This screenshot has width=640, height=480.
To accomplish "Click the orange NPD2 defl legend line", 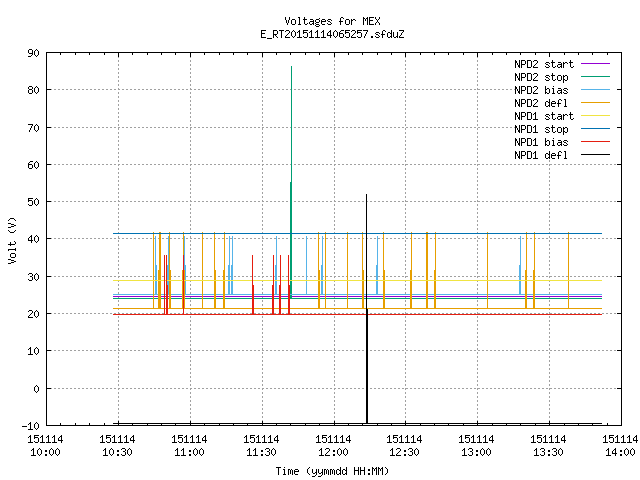I will click(x=595, y=102).
